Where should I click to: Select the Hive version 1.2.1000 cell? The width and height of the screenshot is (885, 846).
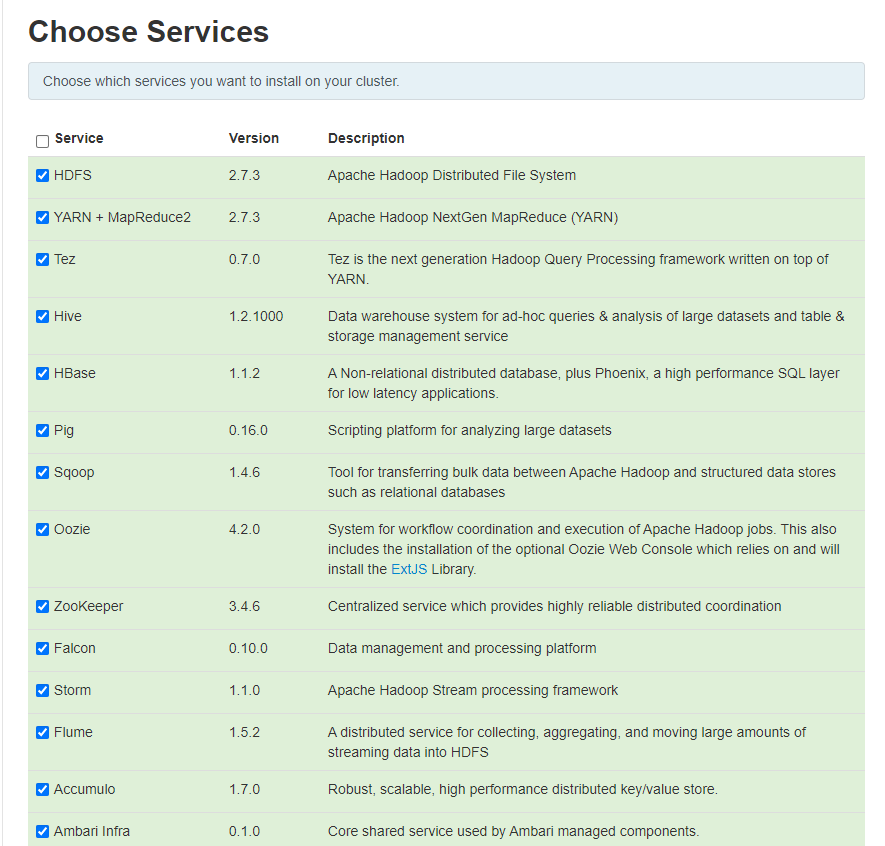pyautogui.click(x=256, y=316)
